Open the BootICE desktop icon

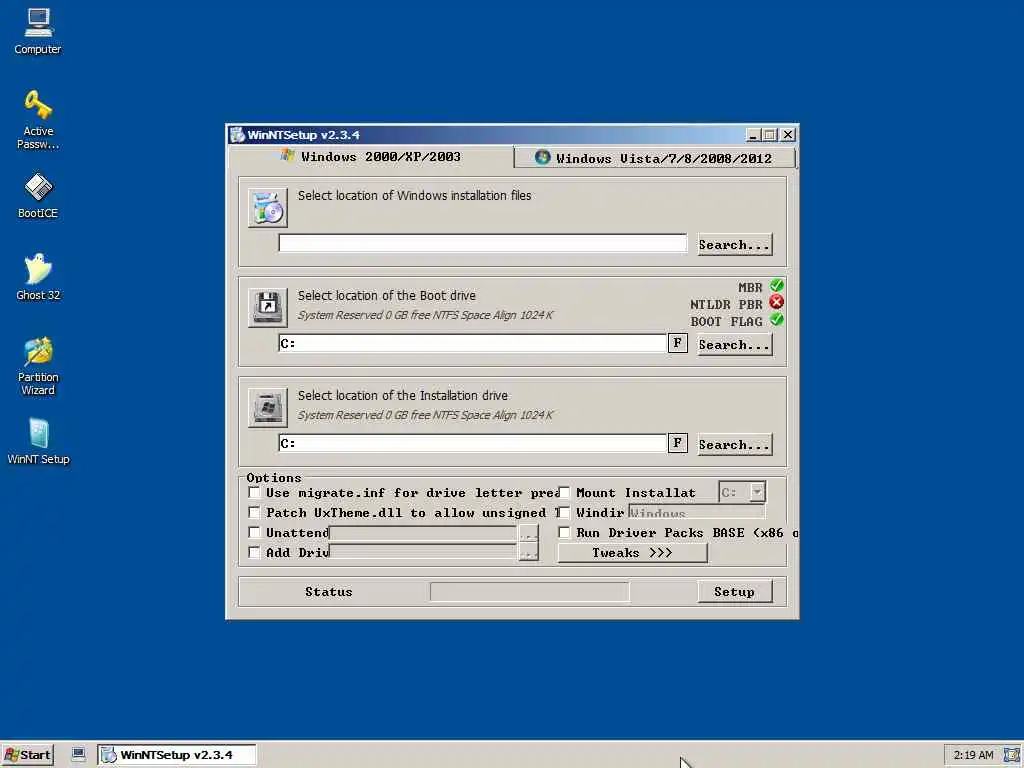[38, 195]
